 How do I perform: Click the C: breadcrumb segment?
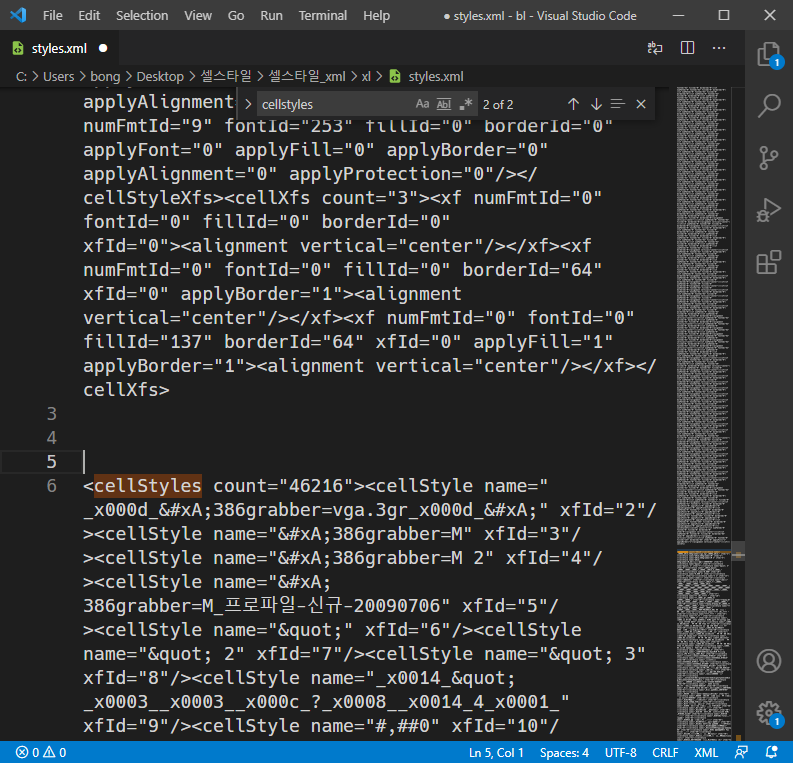coord(21,76)
